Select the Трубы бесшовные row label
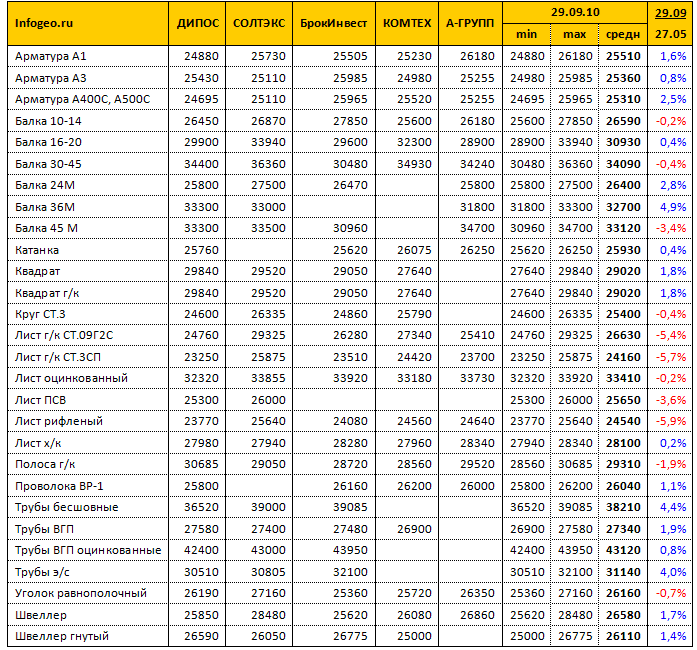The height and width of the screenshot is (650, 697). tap(67, 507)
